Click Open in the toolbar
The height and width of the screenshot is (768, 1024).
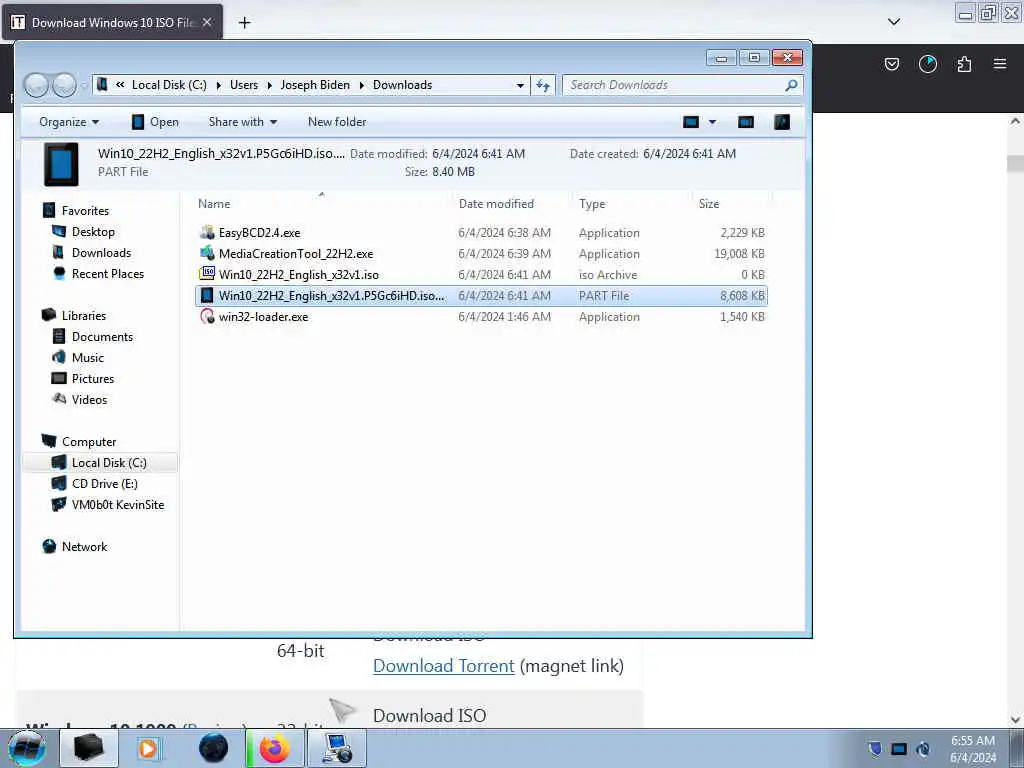[155, 122]
